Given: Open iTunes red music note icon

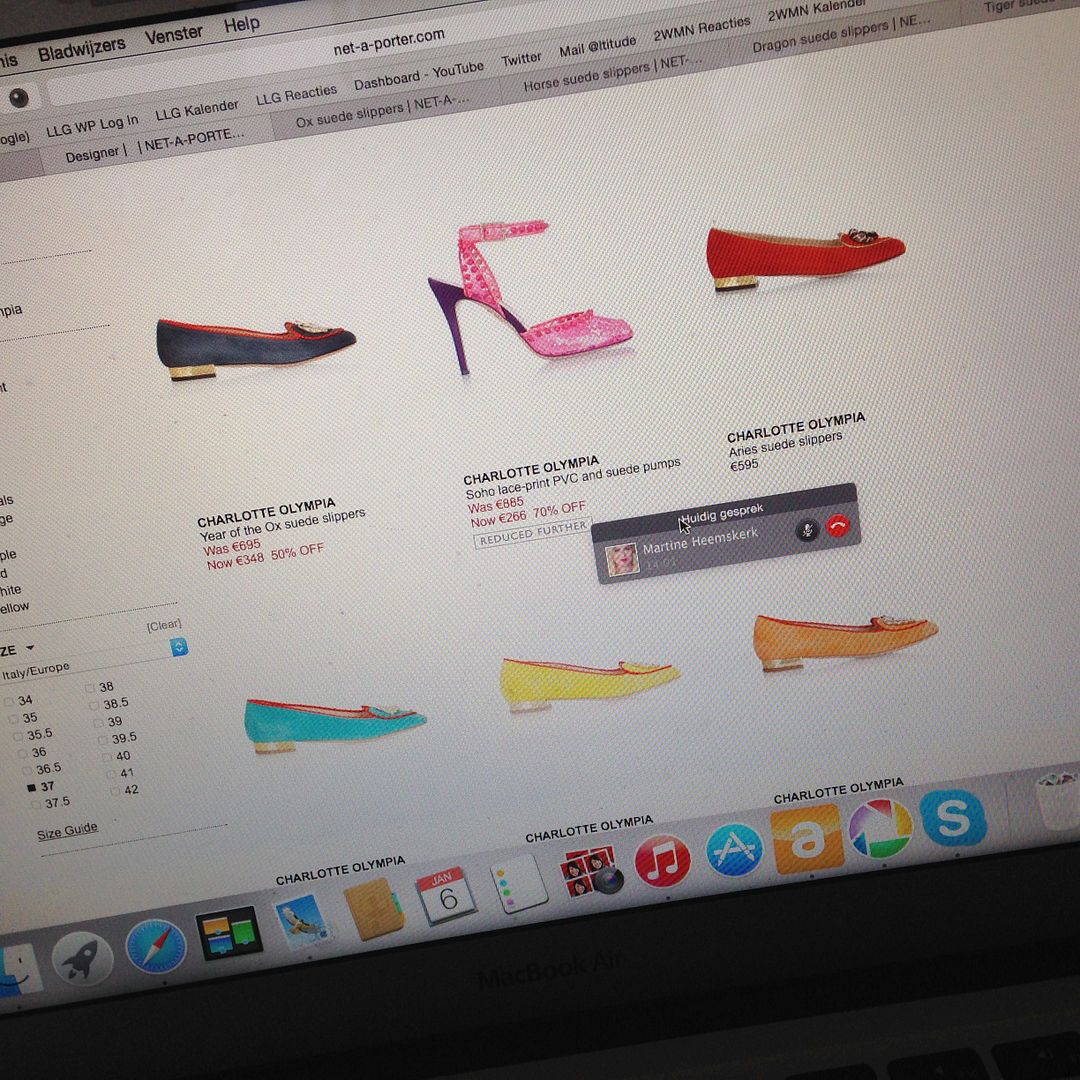Looking at the screenshot, I should (x=663, y=860).
